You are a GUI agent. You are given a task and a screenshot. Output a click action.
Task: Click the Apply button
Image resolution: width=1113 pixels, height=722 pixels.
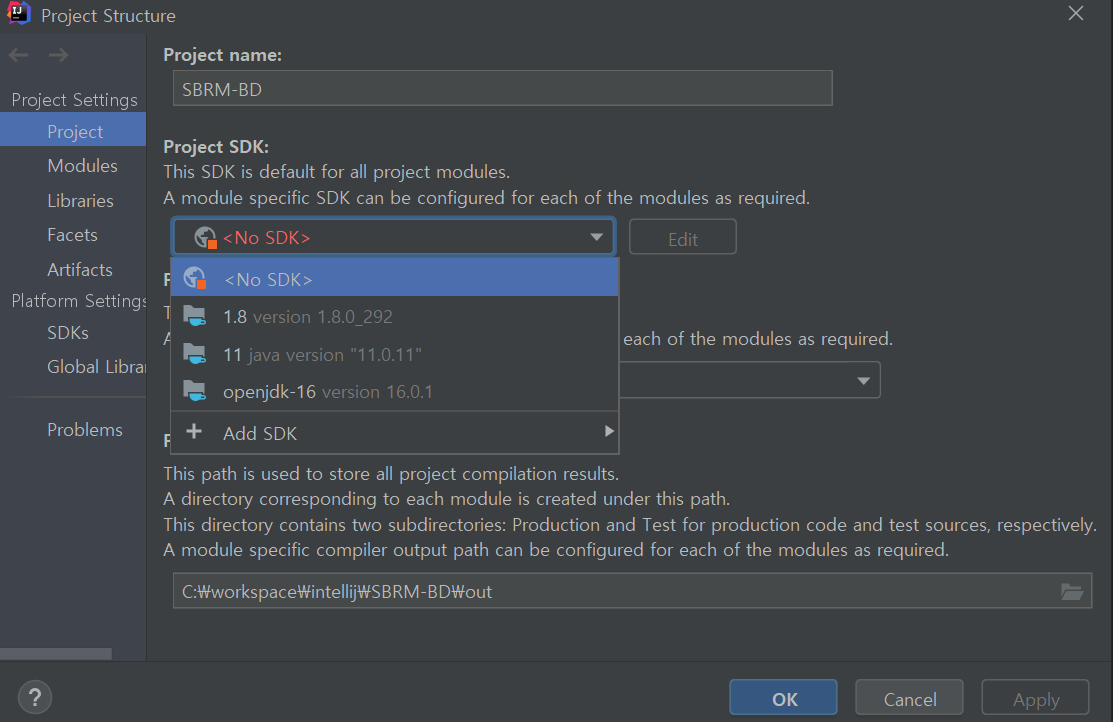(x=1036, y=699)
